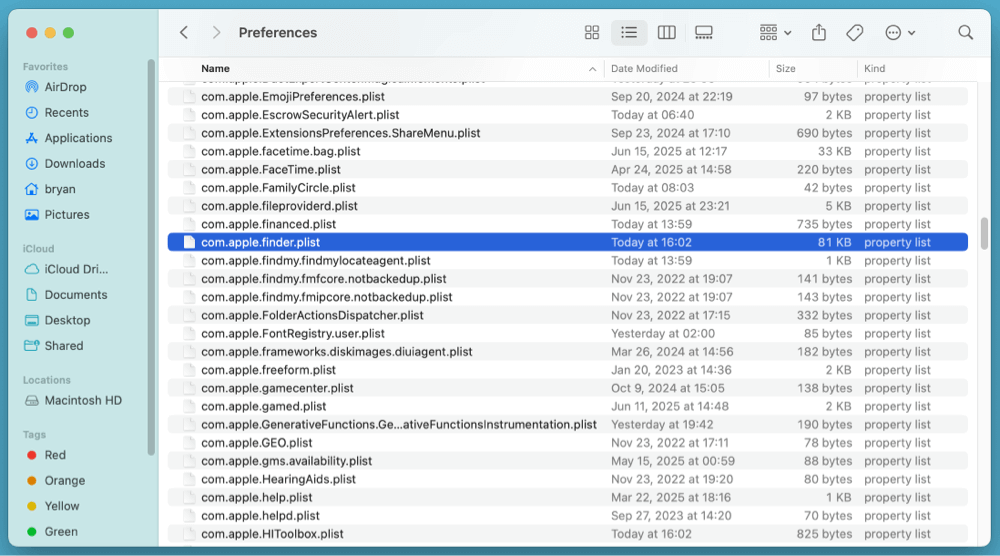
Task: Close the Finder window with red button
Action: click(x=31, y=33)
